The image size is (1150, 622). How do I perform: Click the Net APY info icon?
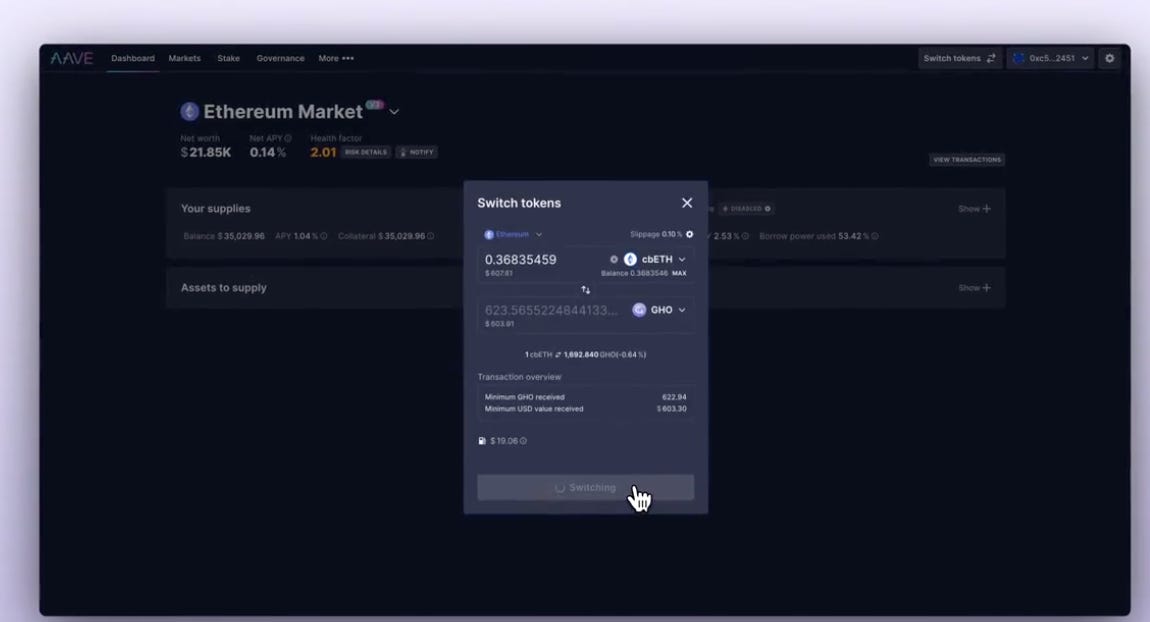(288, 138)
